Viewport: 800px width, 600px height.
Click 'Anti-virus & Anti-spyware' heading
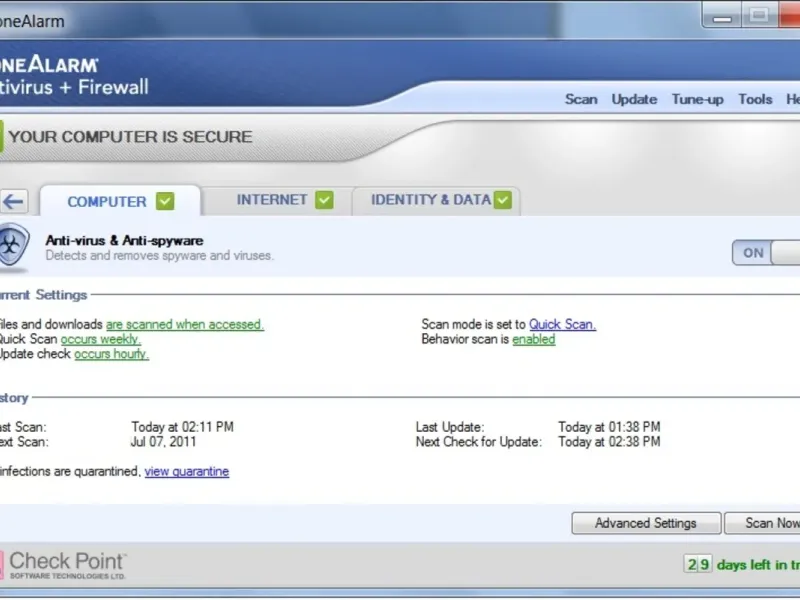tap(124, 240)
